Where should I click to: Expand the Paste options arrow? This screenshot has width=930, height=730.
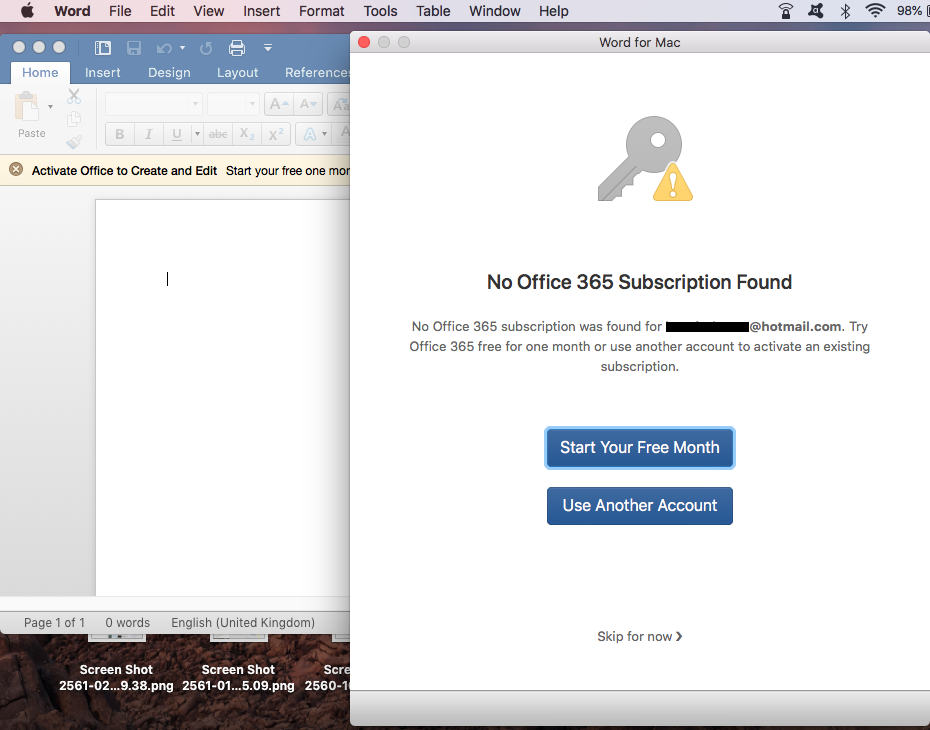point(50,107)
